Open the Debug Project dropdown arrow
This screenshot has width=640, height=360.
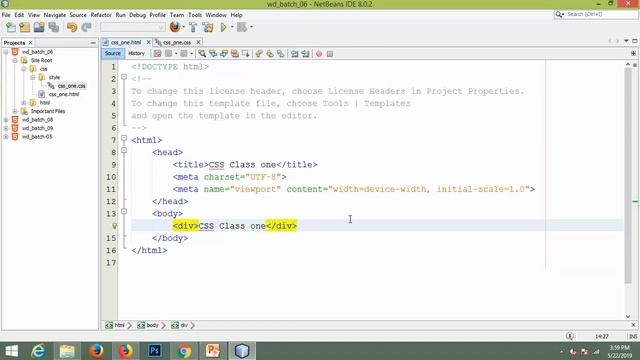coord(251,27)
